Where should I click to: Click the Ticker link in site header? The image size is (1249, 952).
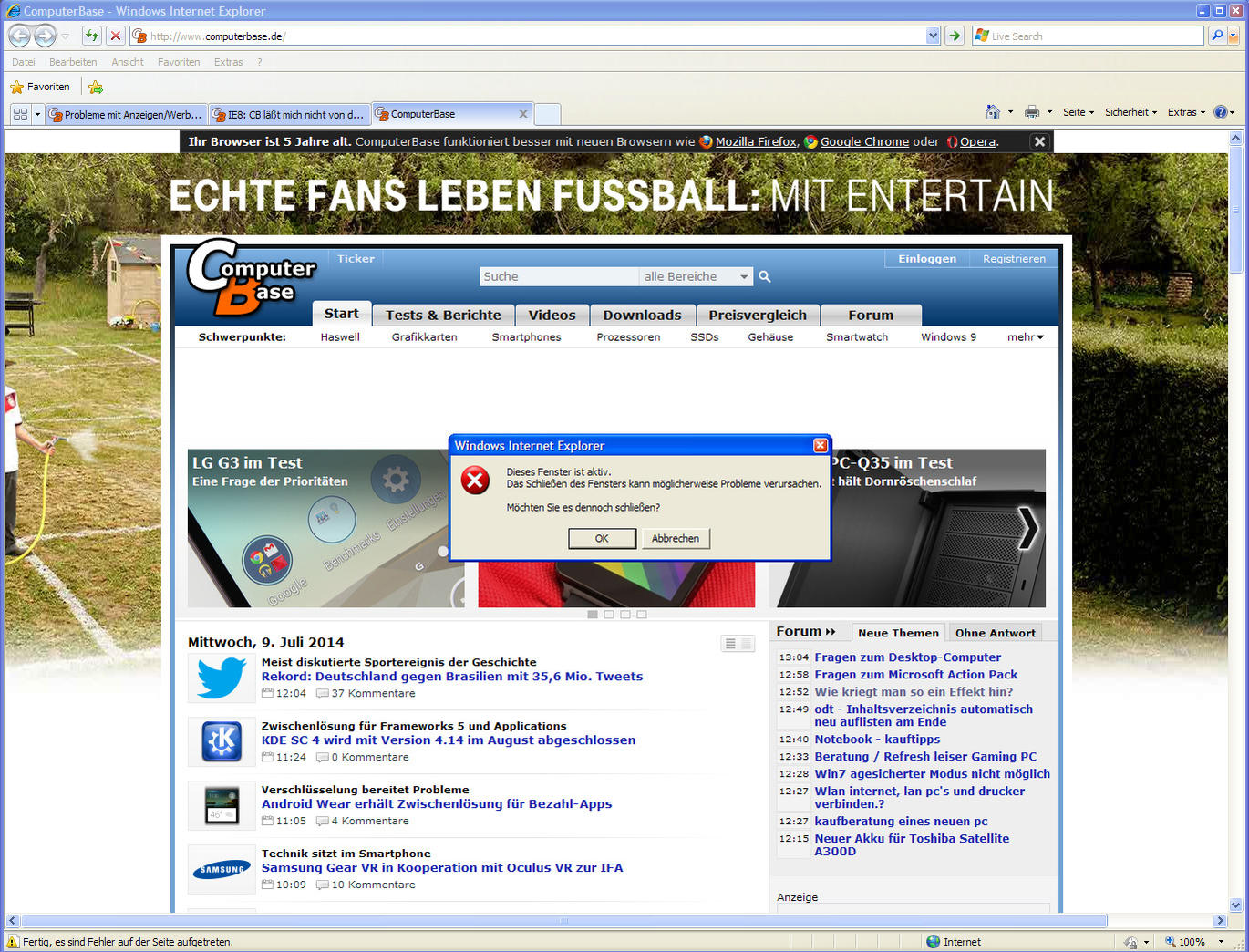(x=356, y=259)
